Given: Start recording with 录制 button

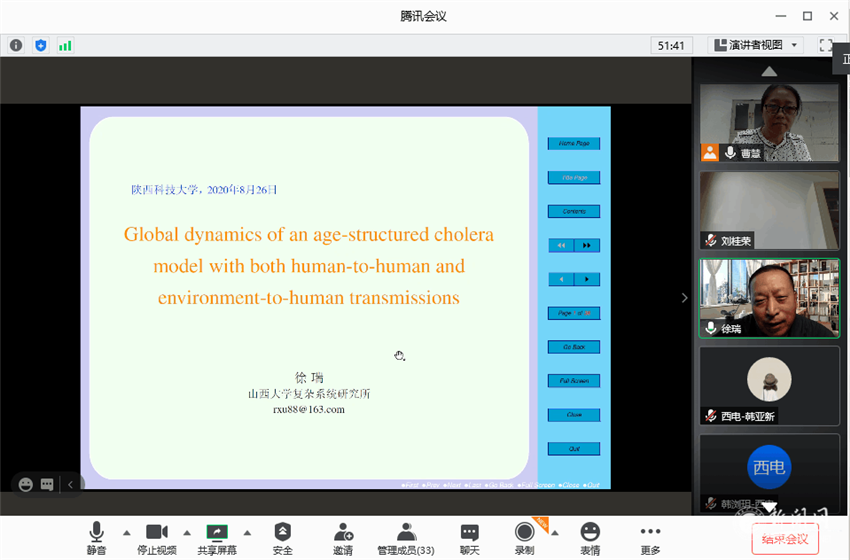Looking at the screenshot, I should coord(524,538).
